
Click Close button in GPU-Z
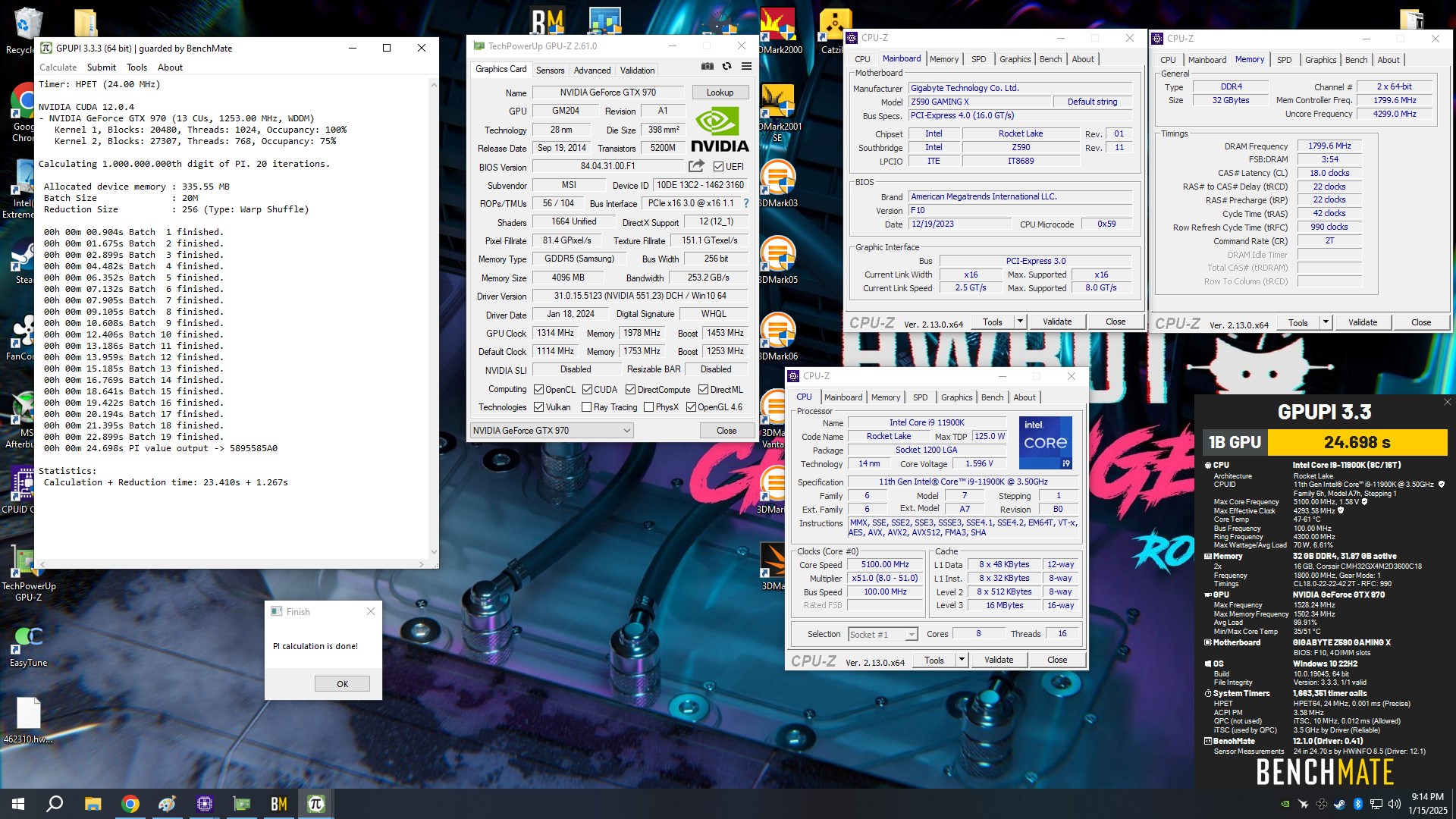pos(726,431)
